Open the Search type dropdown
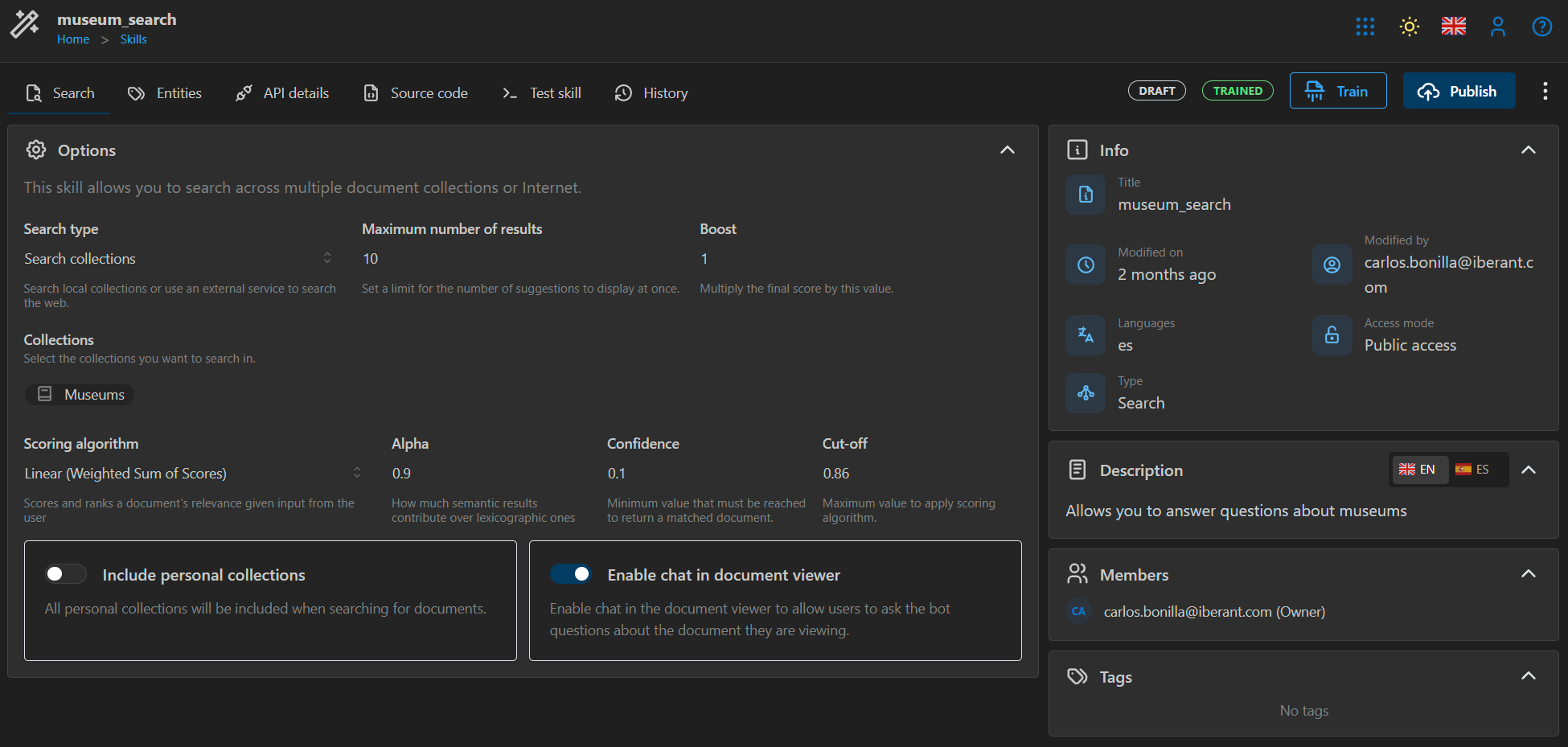This screenshot has height=747, width=1568. pyautogui.click(x=179, y=259)
